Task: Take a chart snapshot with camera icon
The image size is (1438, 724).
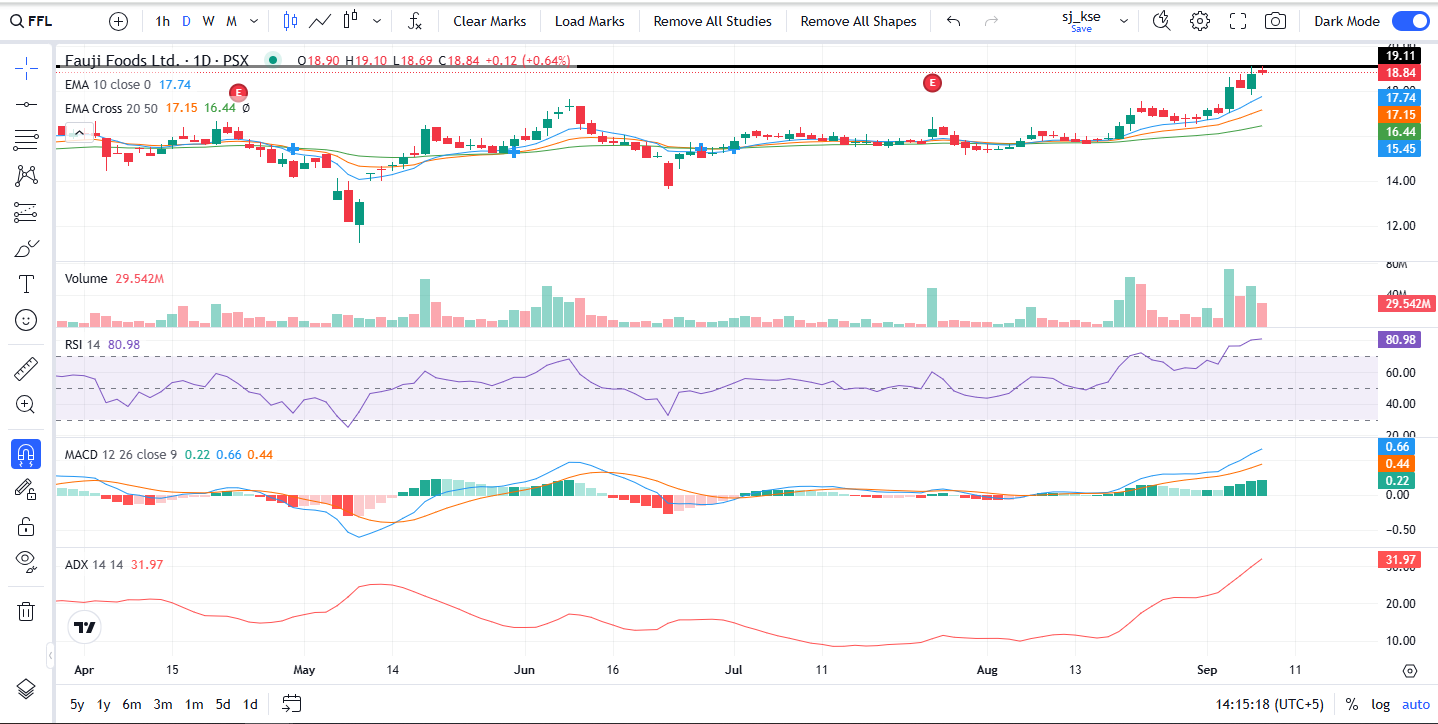Action: coord(1275,21)
